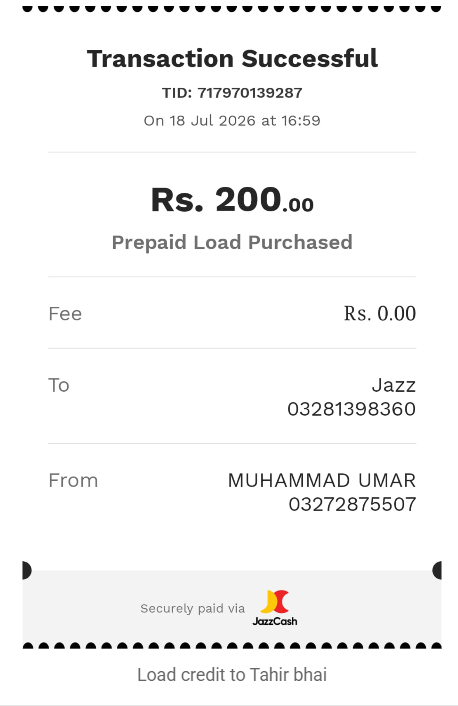
Task: Click the To label
Action: point(59,385)
